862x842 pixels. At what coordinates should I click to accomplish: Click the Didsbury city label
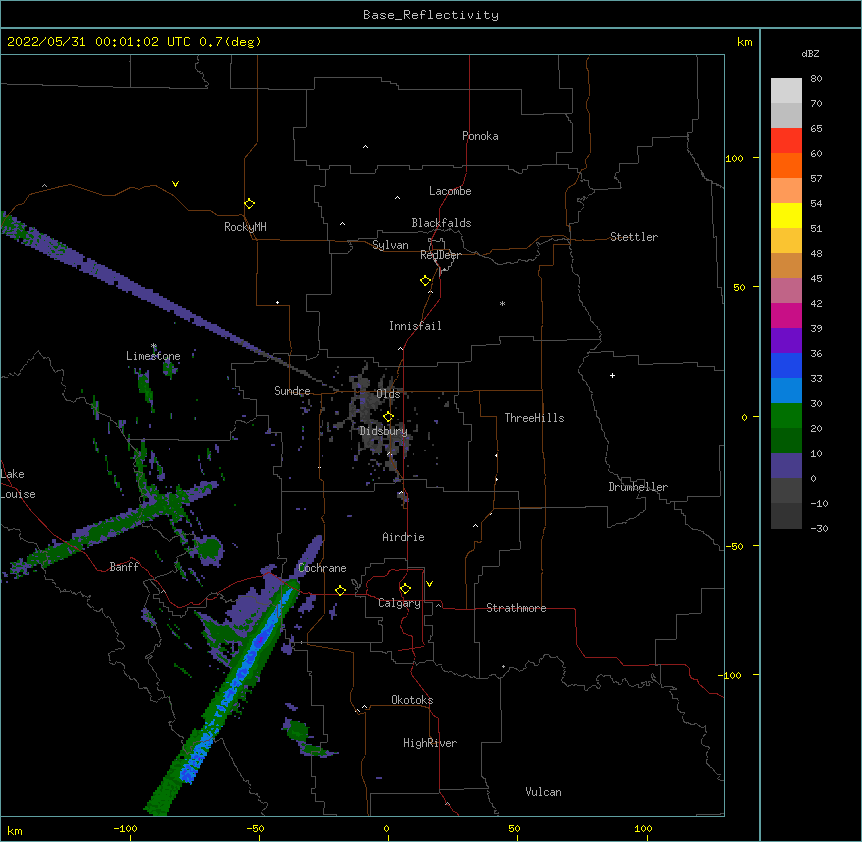tap(383, 431)
